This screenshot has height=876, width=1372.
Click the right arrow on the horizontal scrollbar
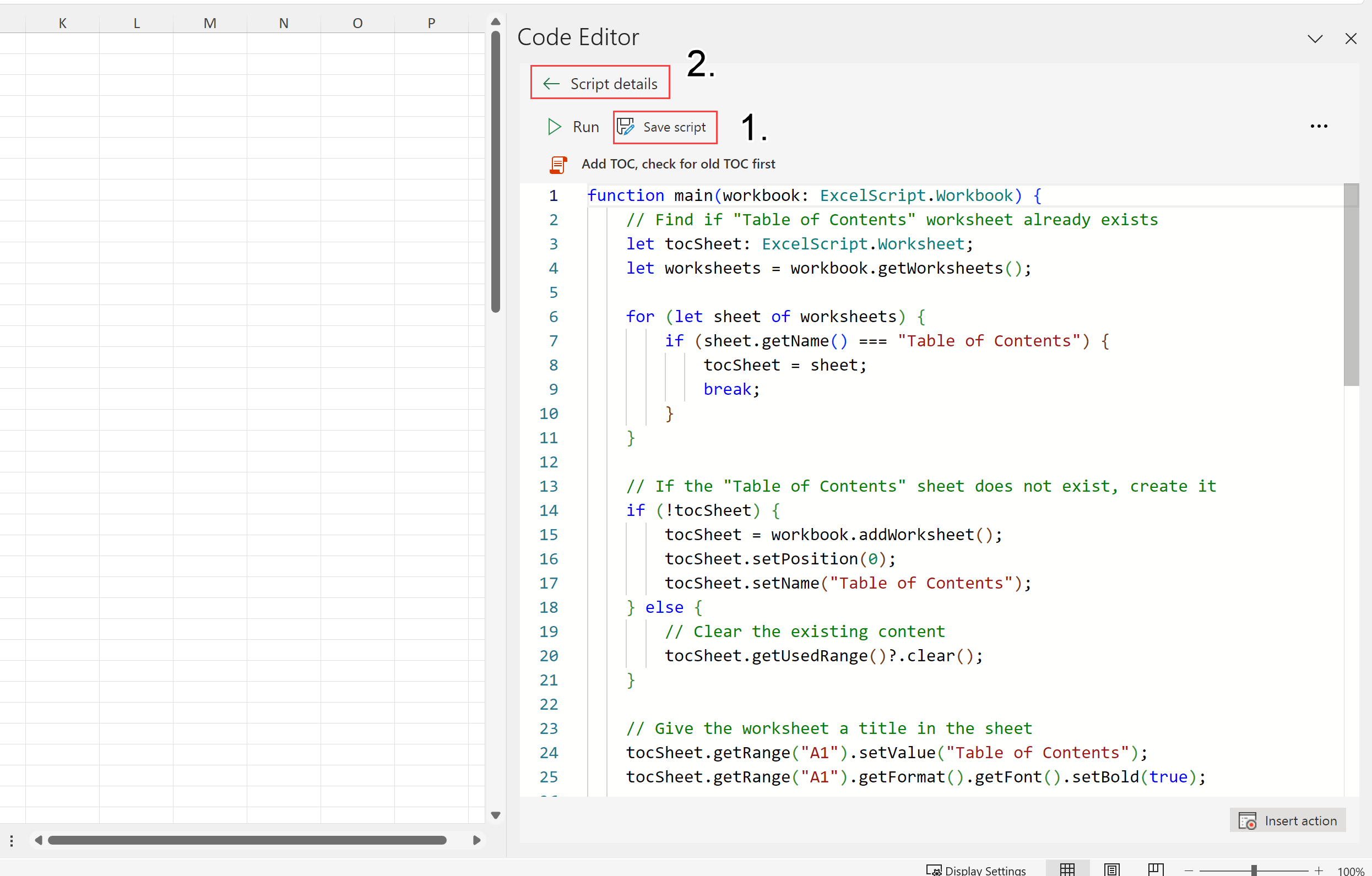[476, 840]
